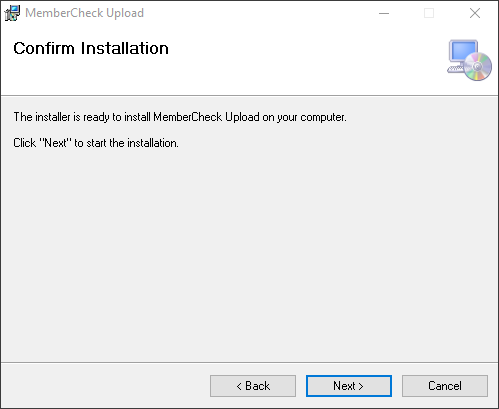
Task: Click the right chevron on the Next button
Action: [361, 386]
